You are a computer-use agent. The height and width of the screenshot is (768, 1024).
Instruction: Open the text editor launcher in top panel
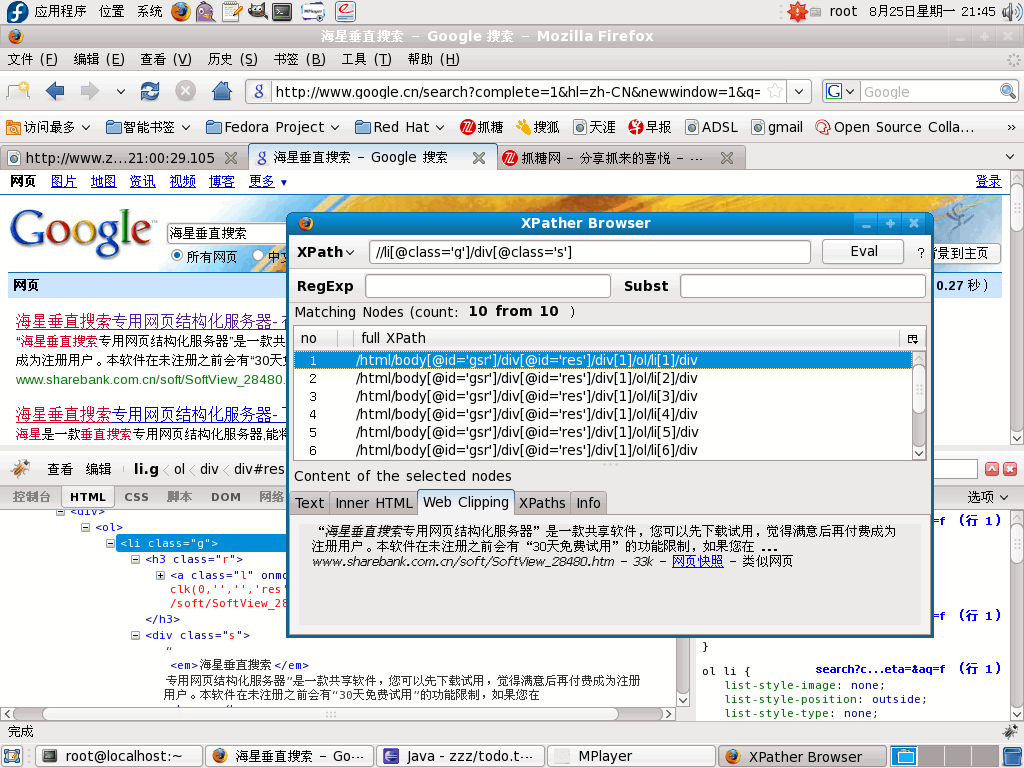click(x=231, y=11)
